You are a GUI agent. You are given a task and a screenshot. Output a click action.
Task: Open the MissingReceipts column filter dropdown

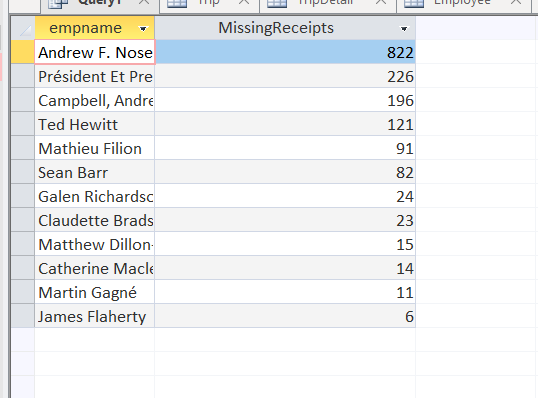404,28
